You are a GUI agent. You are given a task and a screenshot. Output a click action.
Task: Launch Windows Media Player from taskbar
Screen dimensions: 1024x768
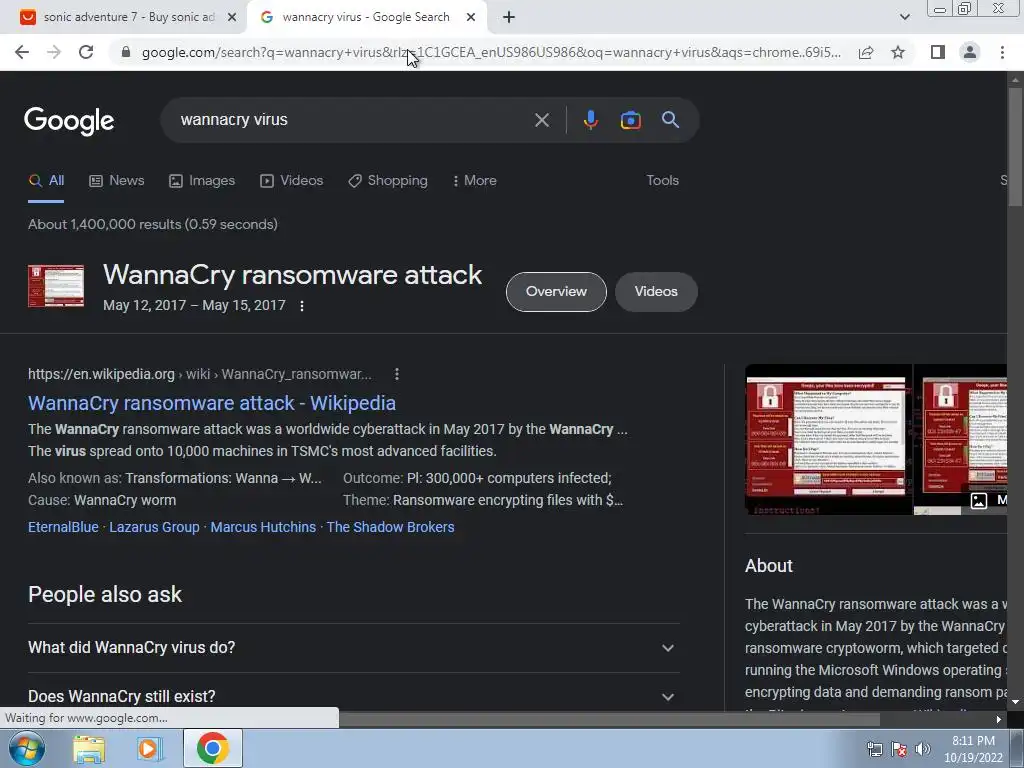point(149,749)
